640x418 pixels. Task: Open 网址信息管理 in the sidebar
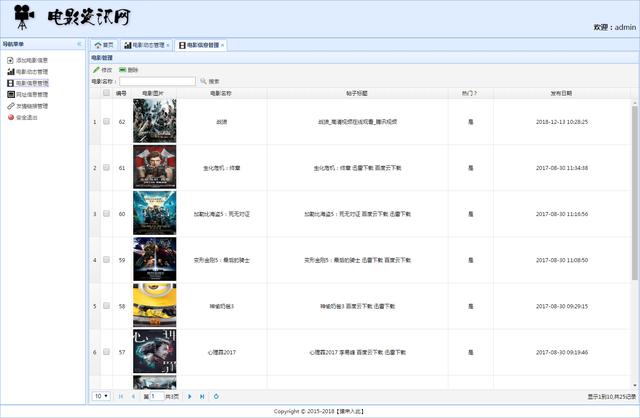(27, 94)
